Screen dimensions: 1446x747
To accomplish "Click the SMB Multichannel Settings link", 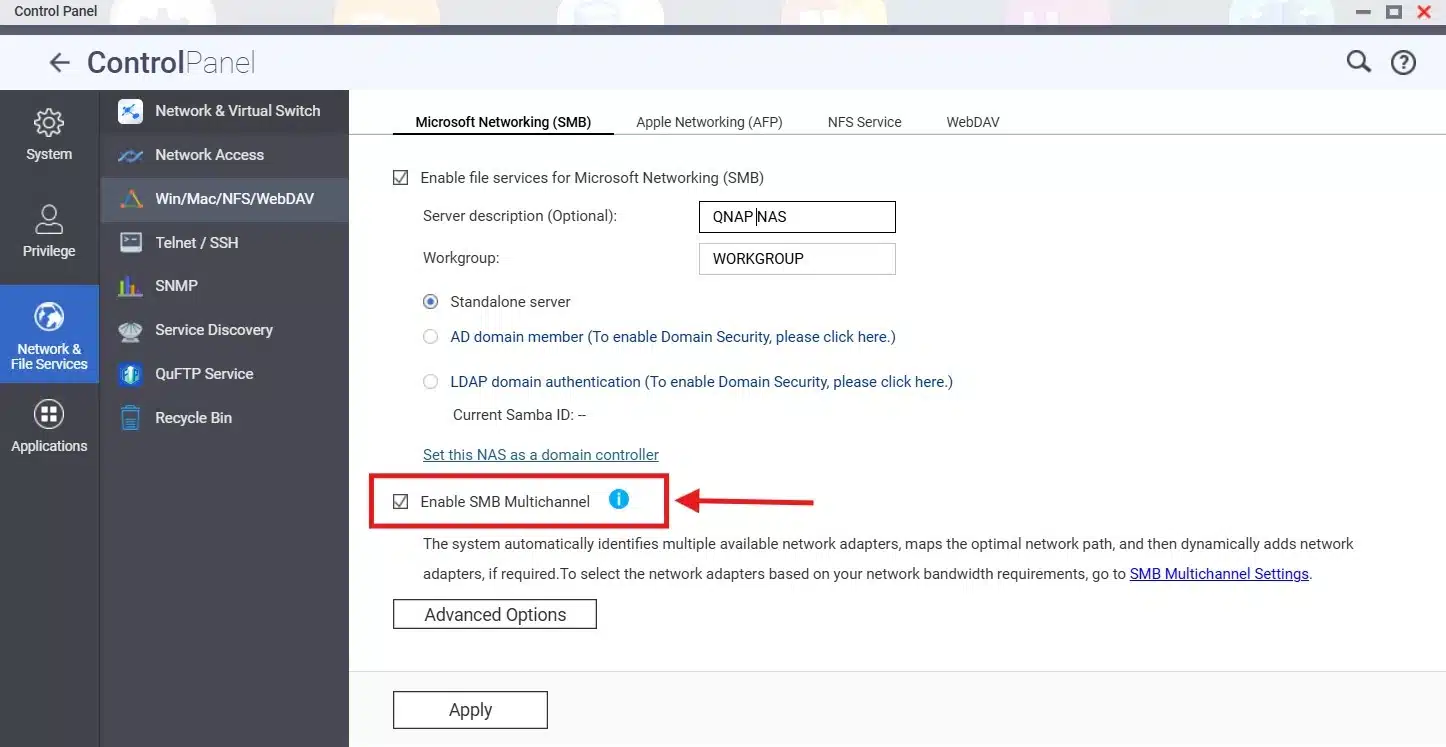I will (1218, 573).
